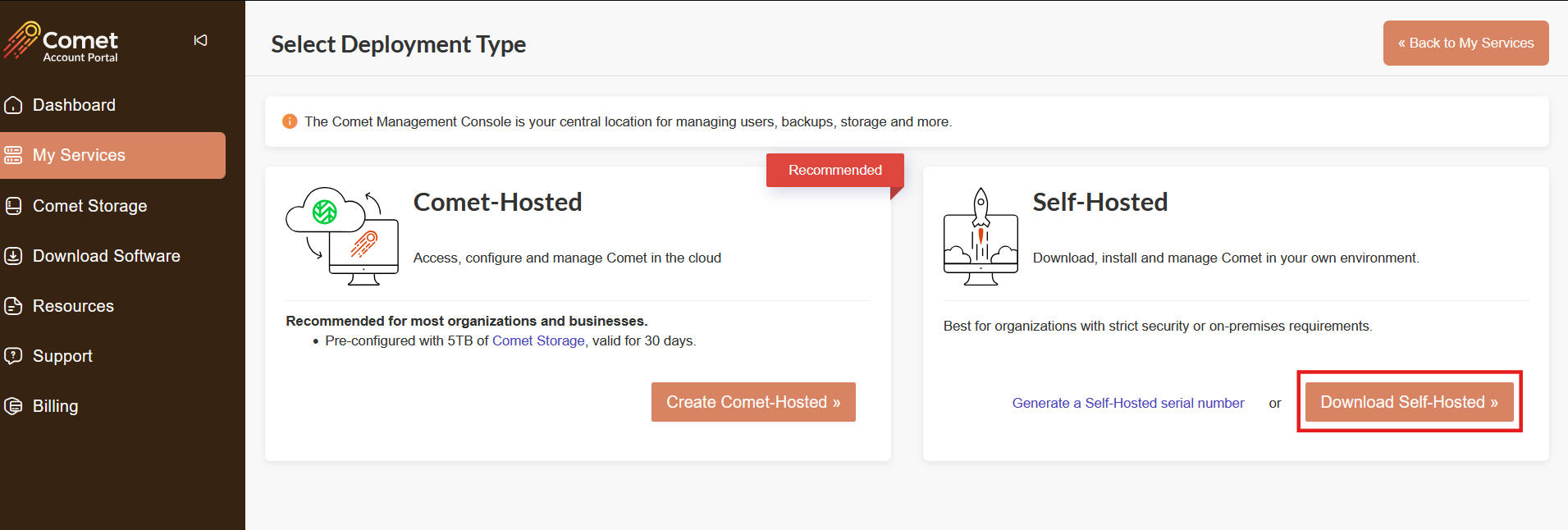Click the My Services server icon
This screenshot has width=1568, height=530.
[13, 155]
